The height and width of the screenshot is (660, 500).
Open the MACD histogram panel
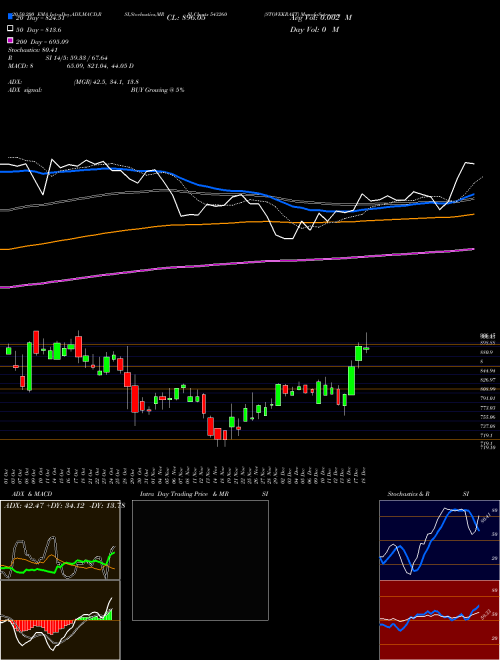tap(60, 620)
